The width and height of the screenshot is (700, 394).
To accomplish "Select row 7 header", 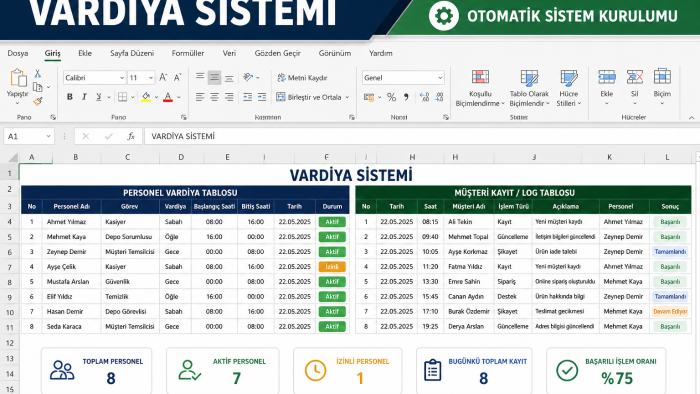I will 9,267.
